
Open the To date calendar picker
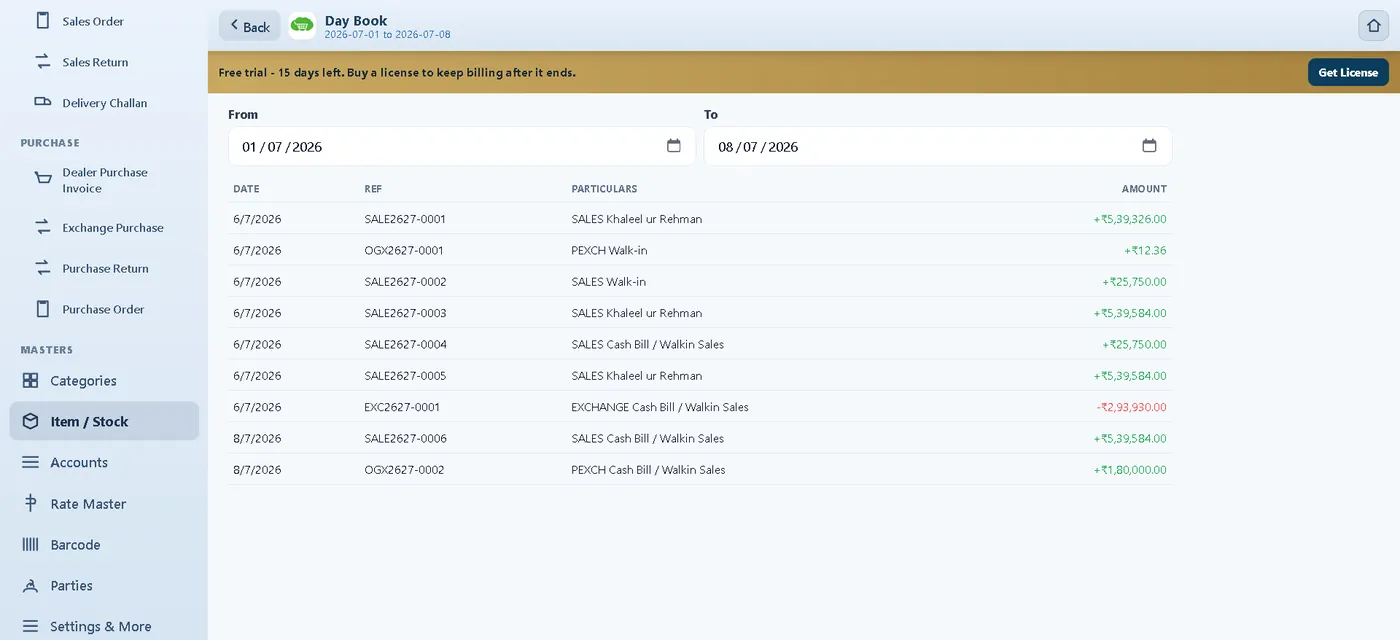1150,146
